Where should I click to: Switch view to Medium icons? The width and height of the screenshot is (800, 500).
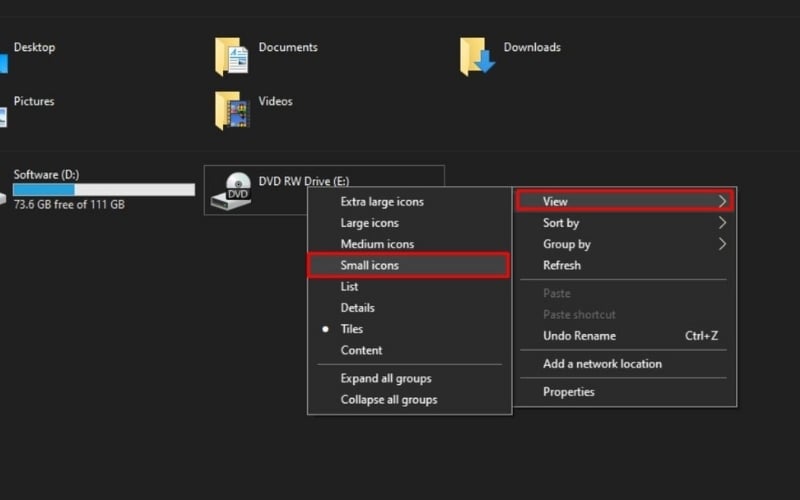(x=409, y=244)
